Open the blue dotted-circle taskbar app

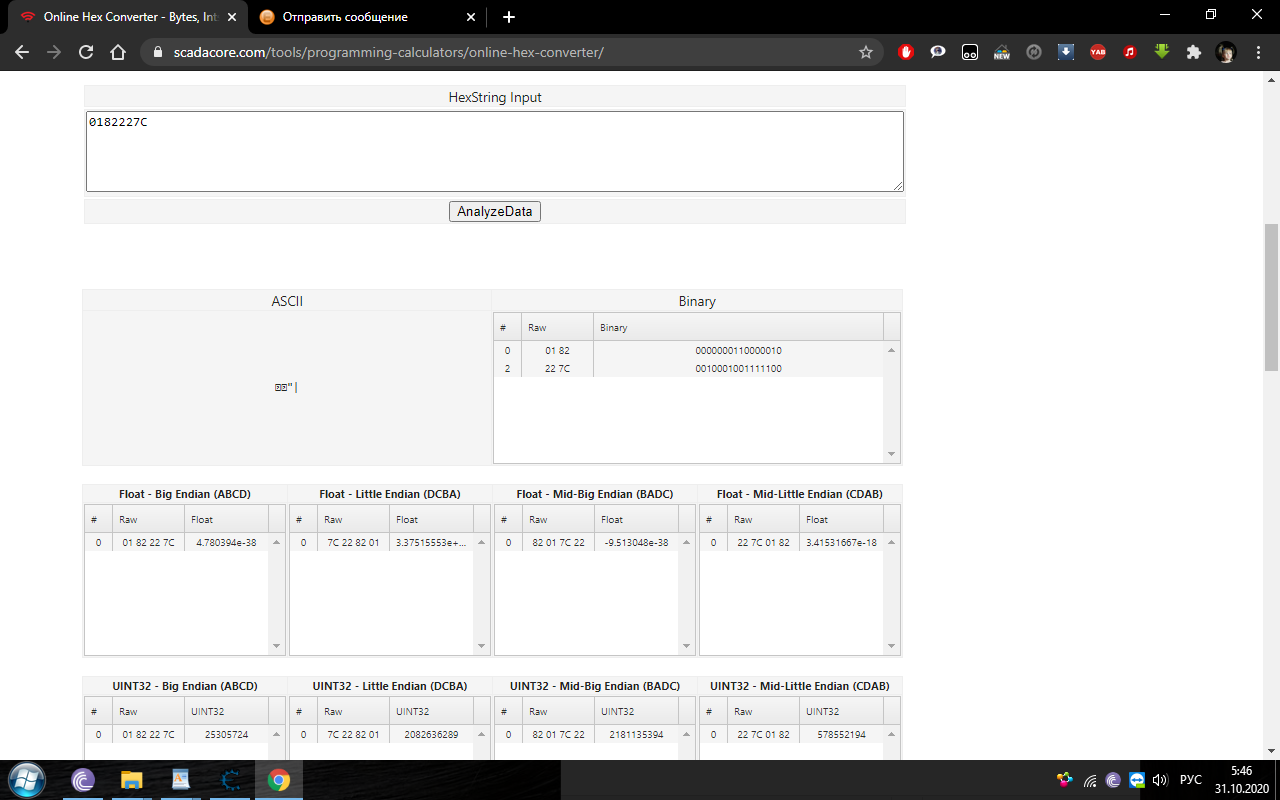click(230, 780)
